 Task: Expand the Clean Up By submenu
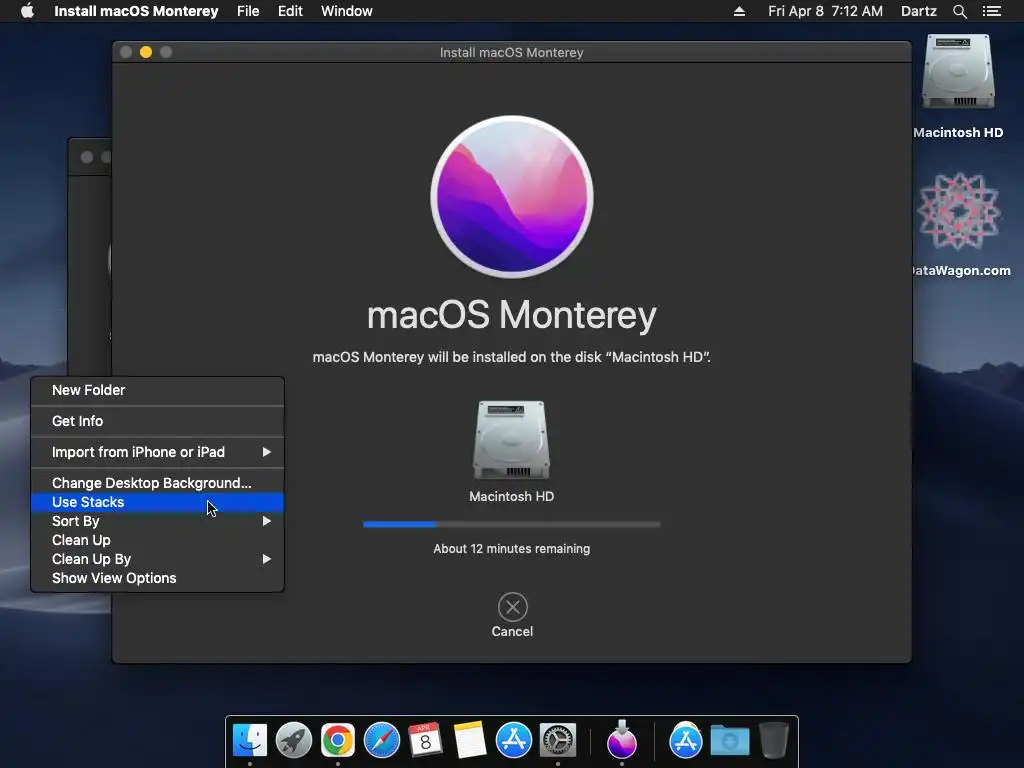(157, 559)
